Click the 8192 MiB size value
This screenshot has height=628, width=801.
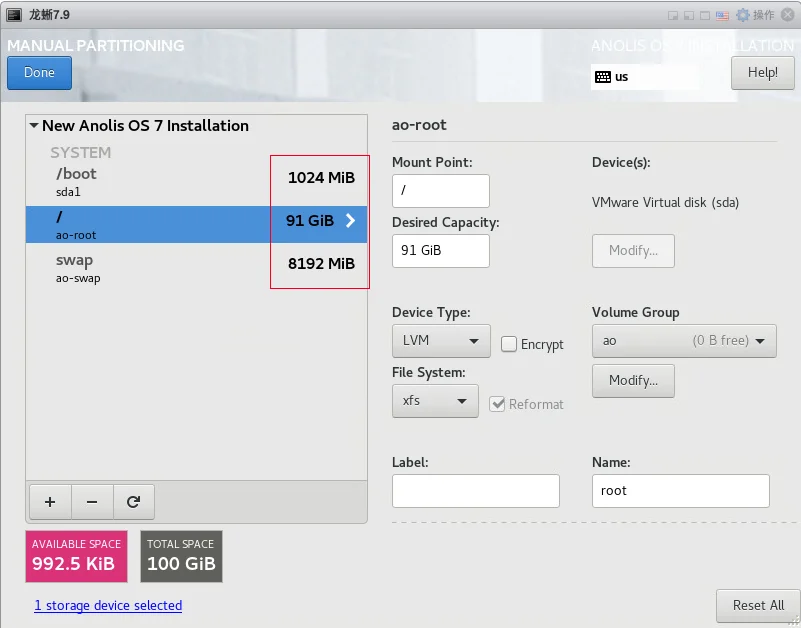tap(321, 264)
